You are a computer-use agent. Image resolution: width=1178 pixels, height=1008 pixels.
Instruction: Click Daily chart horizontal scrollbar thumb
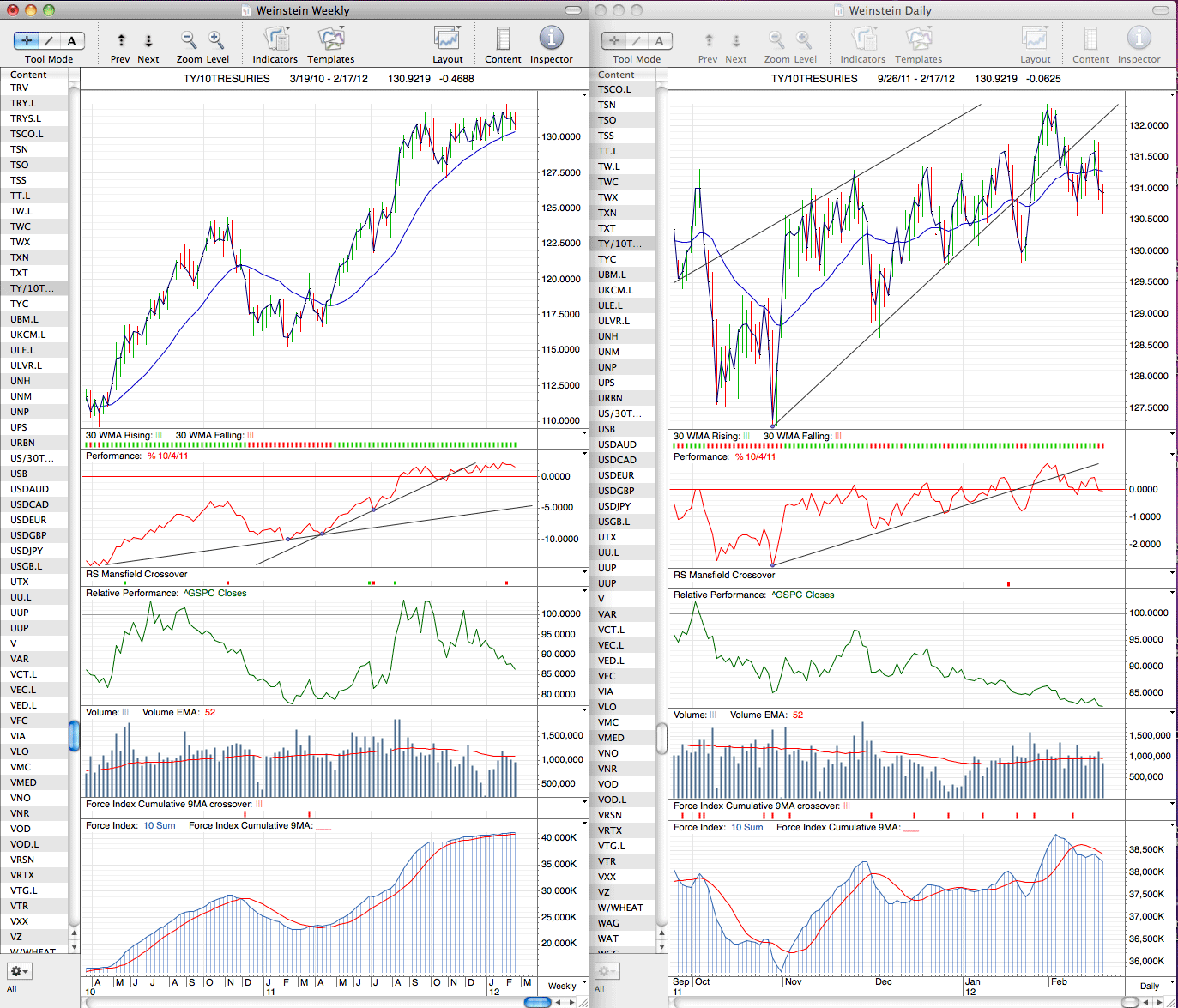point(1131,1002)
